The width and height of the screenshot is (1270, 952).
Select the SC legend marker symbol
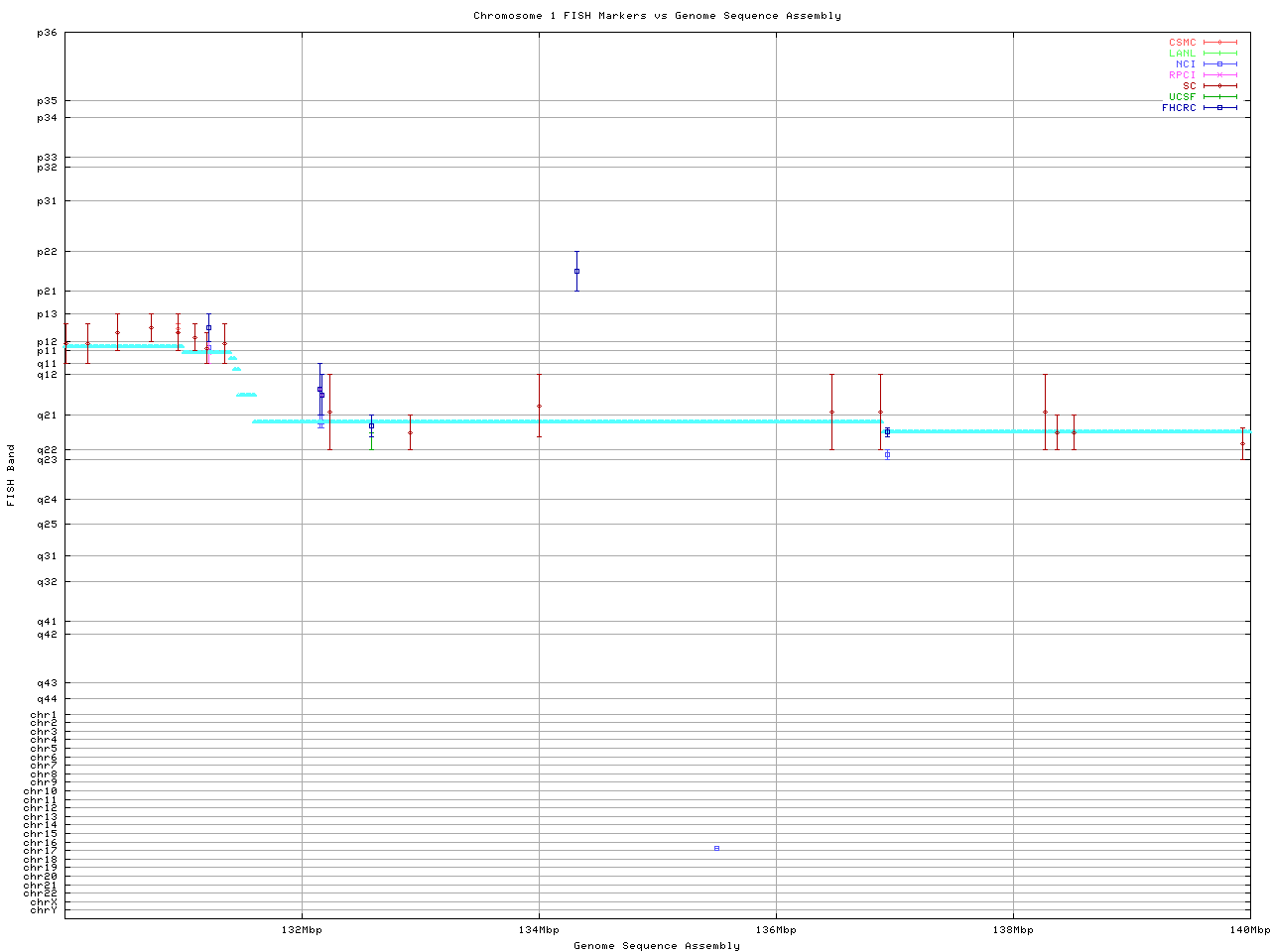(1219, 85)
